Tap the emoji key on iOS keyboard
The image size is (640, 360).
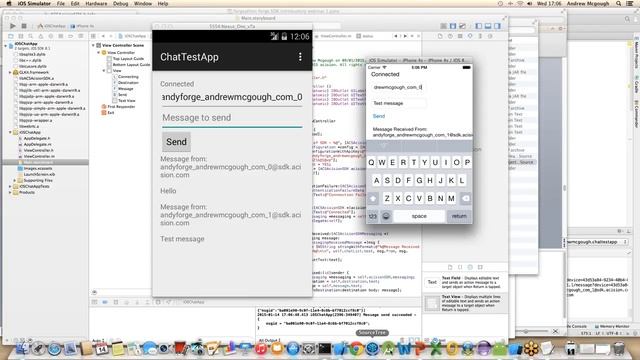(386, 216)
